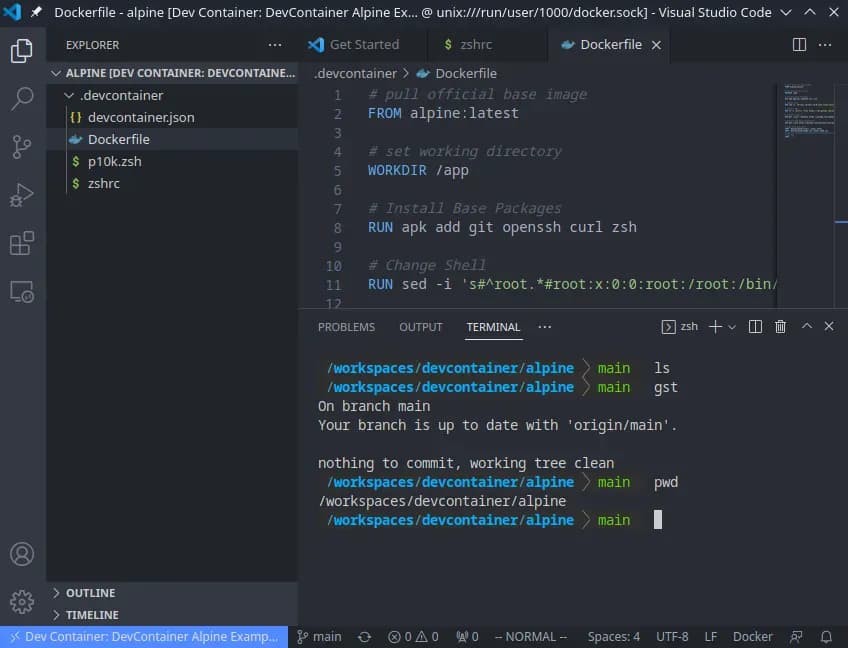Maximize the terminal panel size
The height and width of the screenshot is (648, 848).
[806, 326]
